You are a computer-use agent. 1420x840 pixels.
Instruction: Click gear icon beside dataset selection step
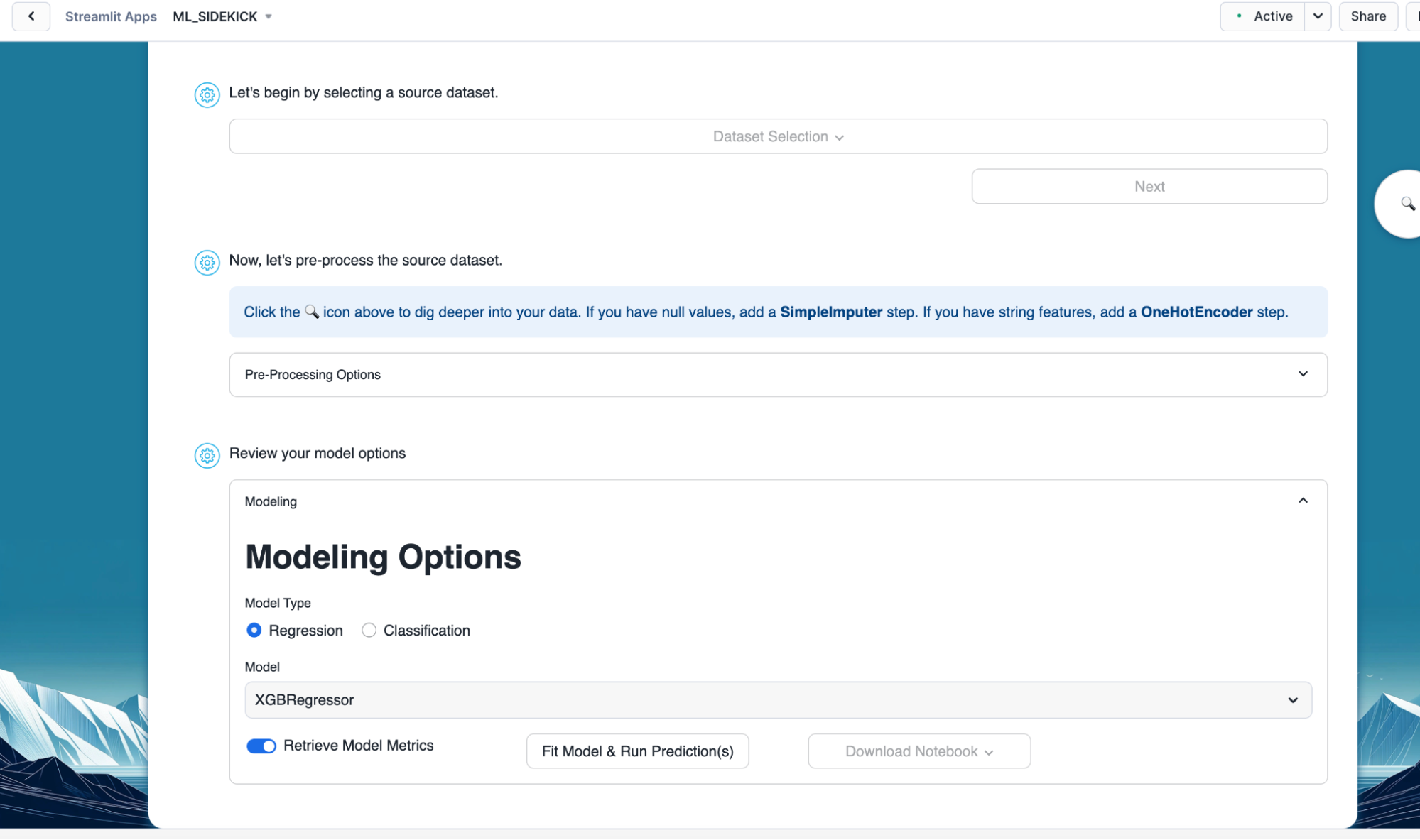(207, 94)
